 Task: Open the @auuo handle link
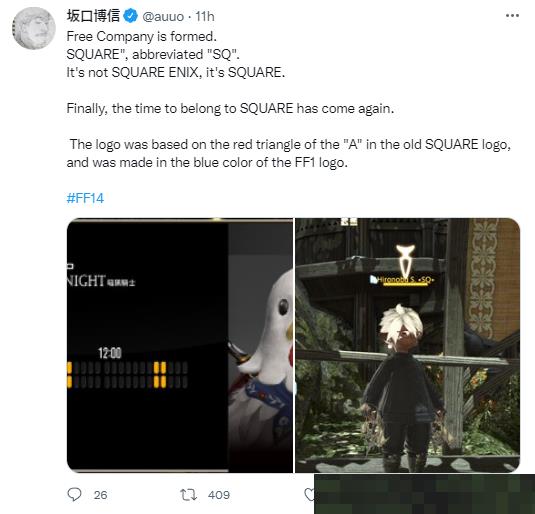(x=163, y=16)
